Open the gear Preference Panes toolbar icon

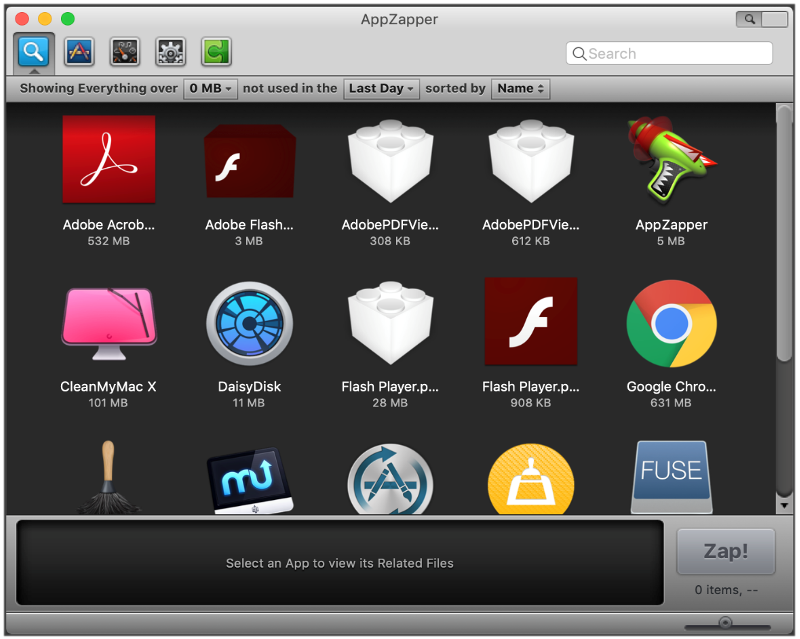point(170,52)
